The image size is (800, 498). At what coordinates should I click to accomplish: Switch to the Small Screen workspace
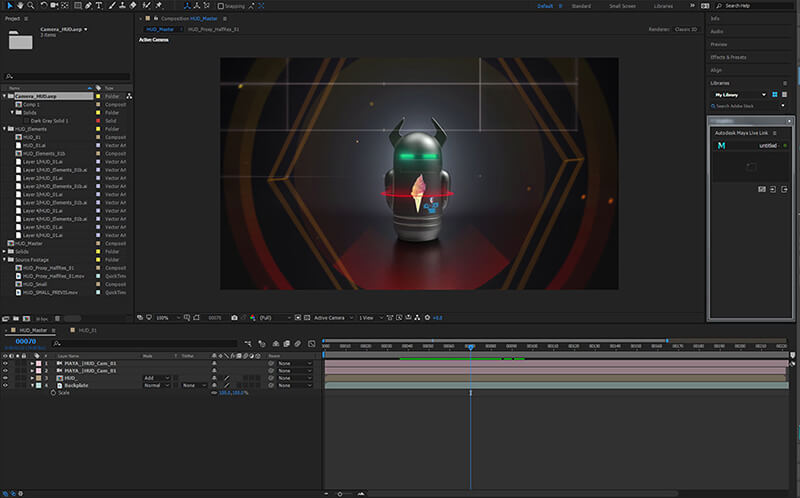click(622, 6)
